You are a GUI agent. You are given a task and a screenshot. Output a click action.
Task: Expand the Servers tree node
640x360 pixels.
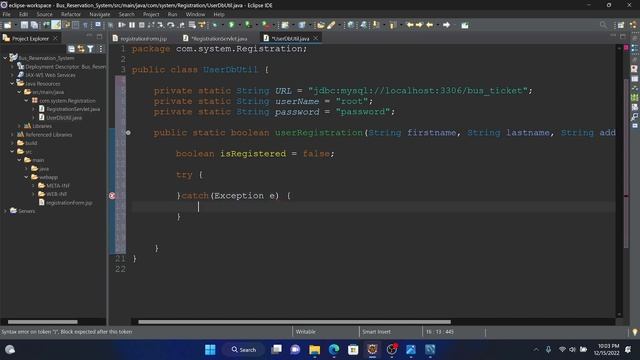click(x=5, y=211)
